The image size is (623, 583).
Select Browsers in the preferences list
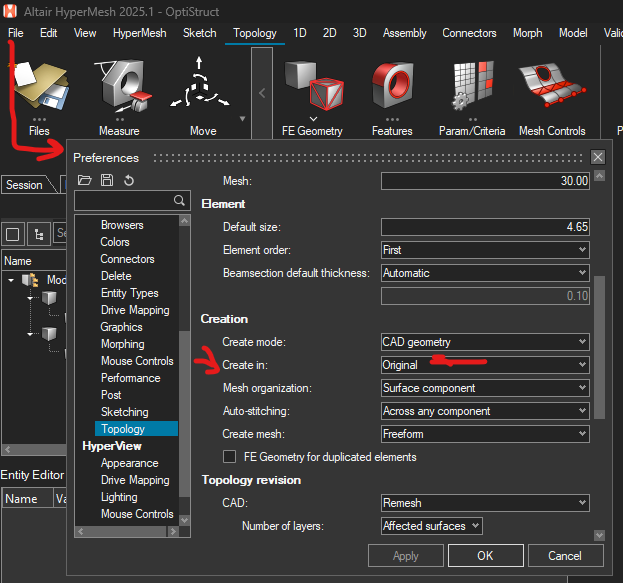122,225
